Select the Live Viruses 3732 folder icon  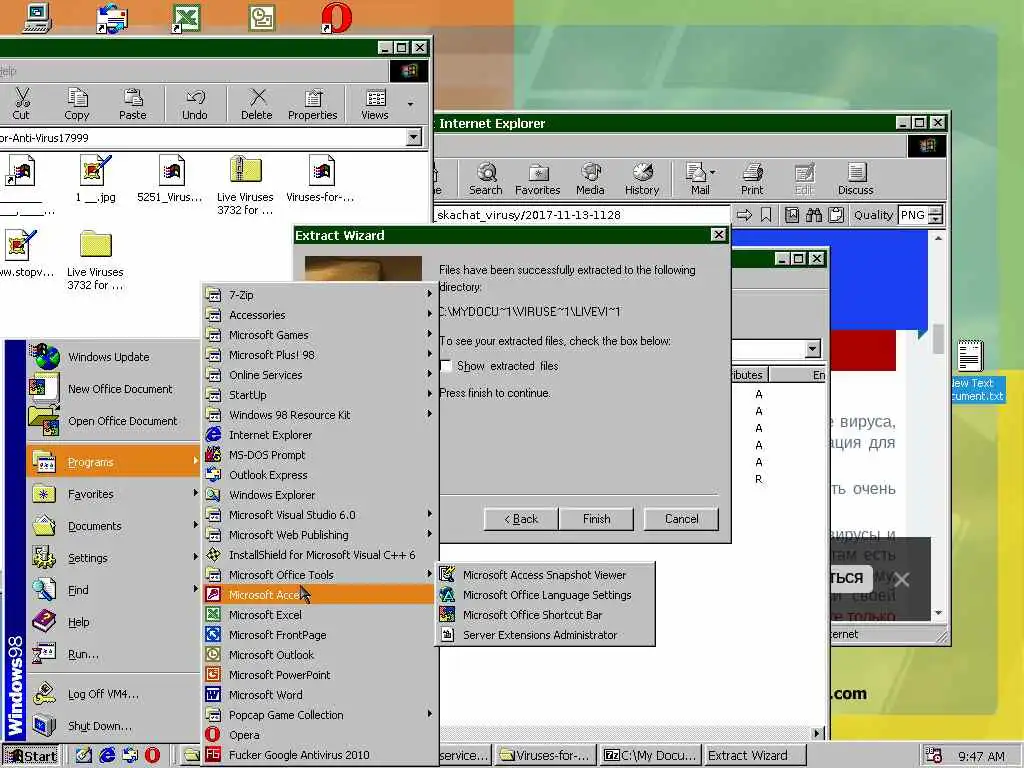pyautogui.click(x=95, y=244)
